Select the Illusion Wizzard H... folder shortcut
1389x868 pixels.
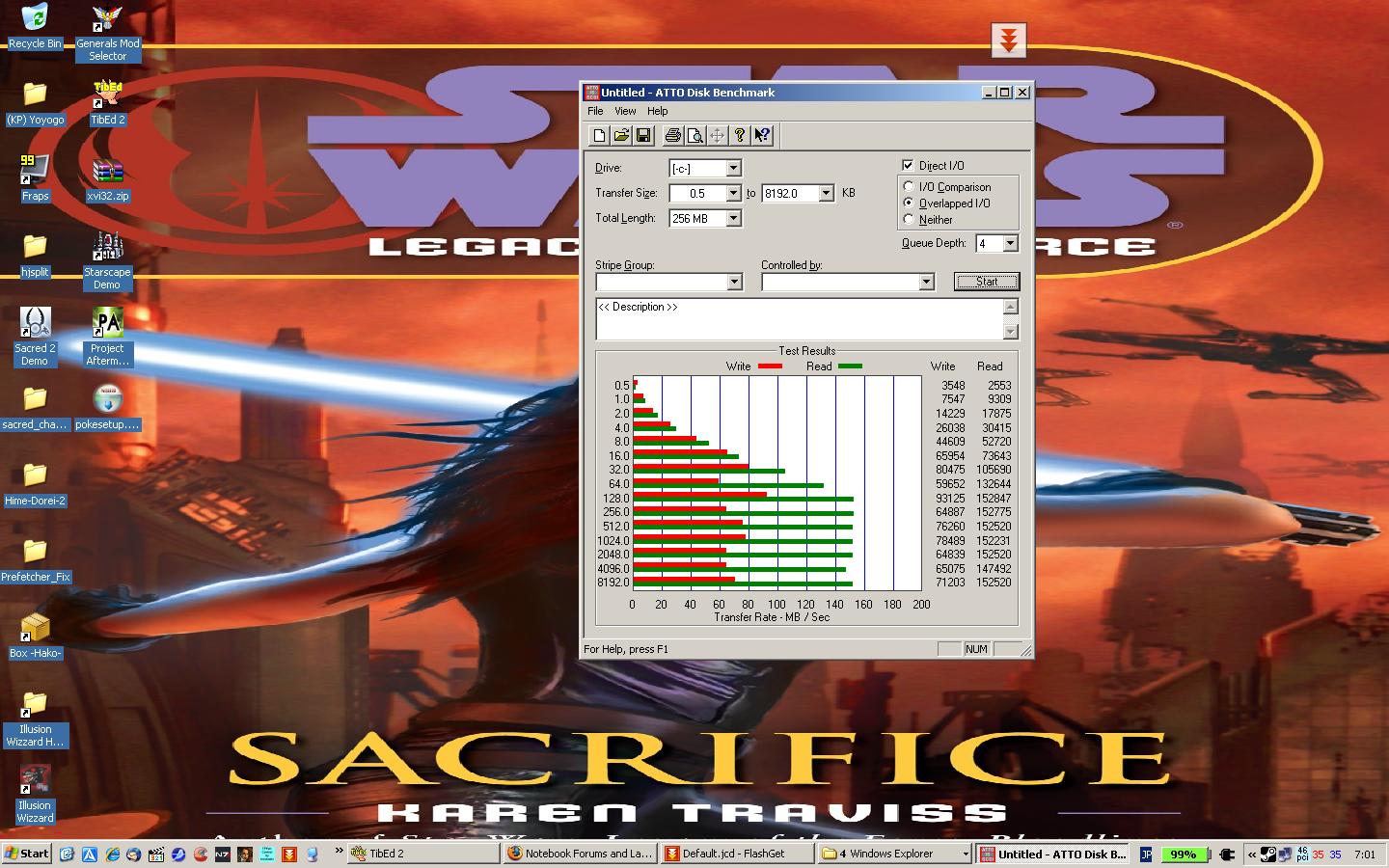click(x=35, y=718)
